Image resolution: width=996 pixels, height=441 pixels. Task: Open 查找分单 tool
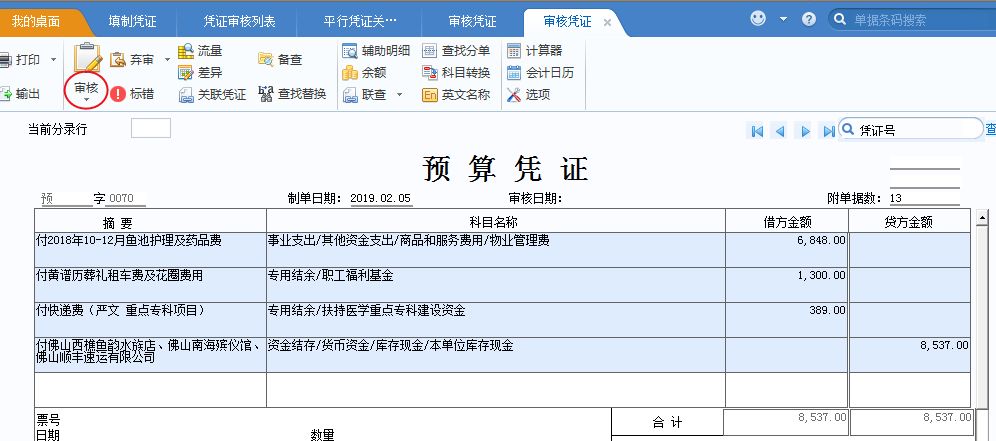456,51
